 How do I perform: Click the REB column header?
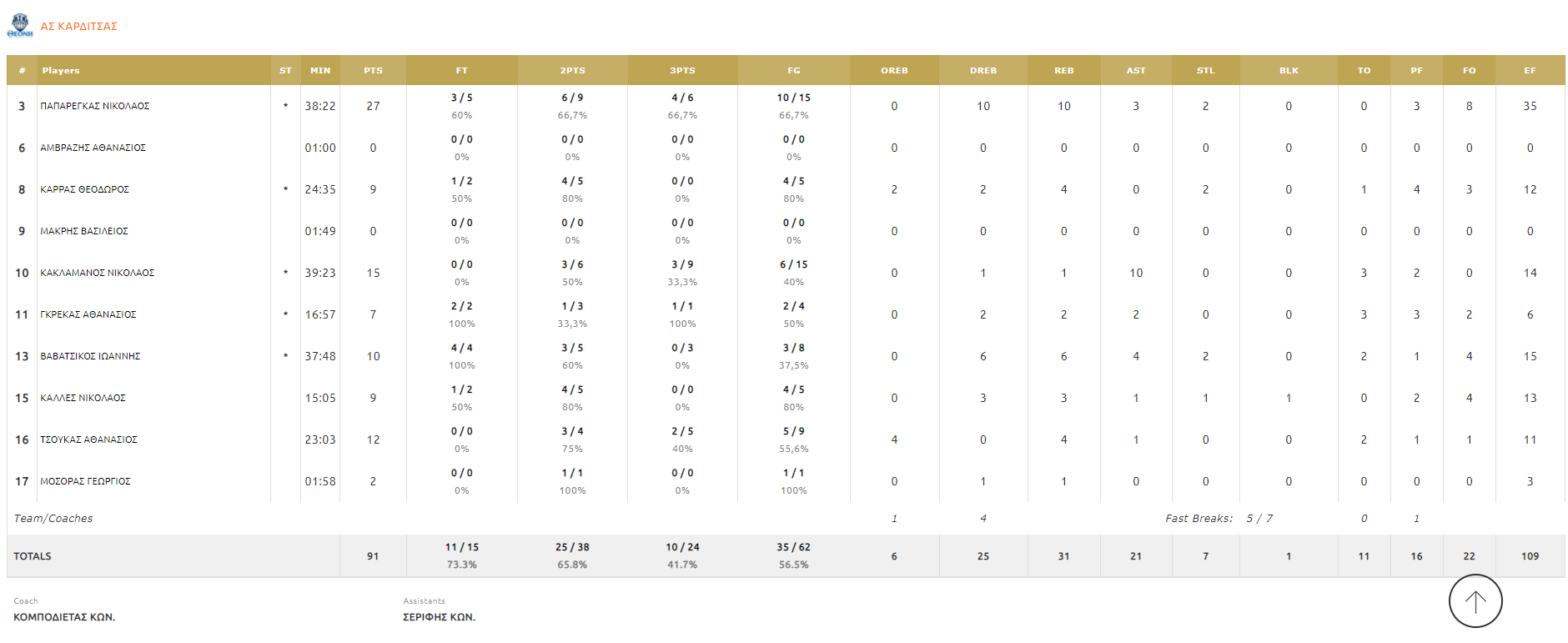click(x=1063, y=71)
